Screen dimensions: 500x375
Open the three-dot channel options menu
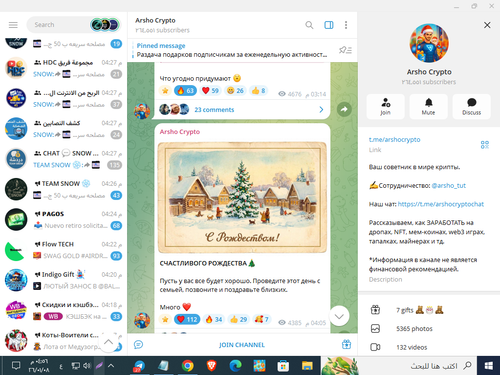coord(346,25)
